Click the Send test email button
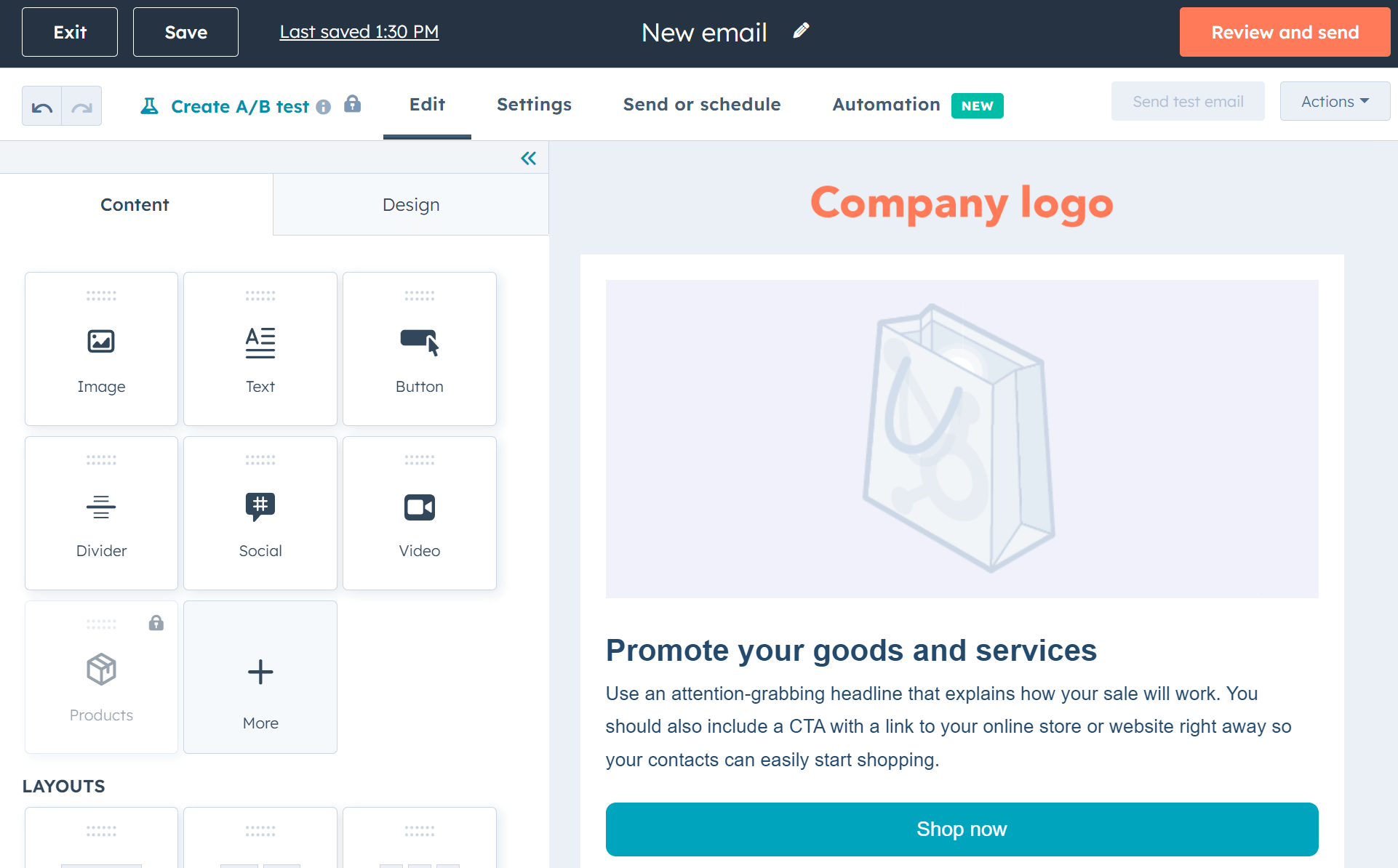Viewport: 1398px width, 868px height. (x=1188, y=100)
